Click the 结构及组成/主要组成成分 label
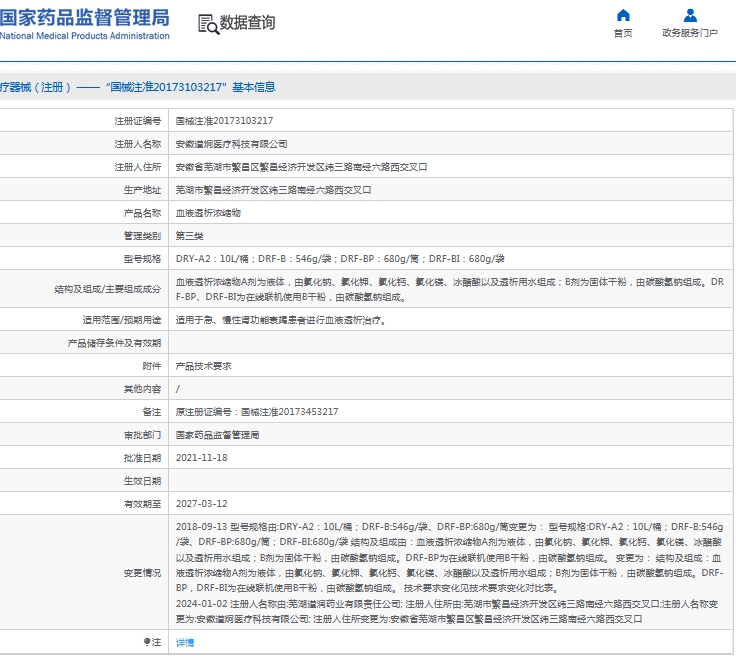 click(x=107, y=289)
